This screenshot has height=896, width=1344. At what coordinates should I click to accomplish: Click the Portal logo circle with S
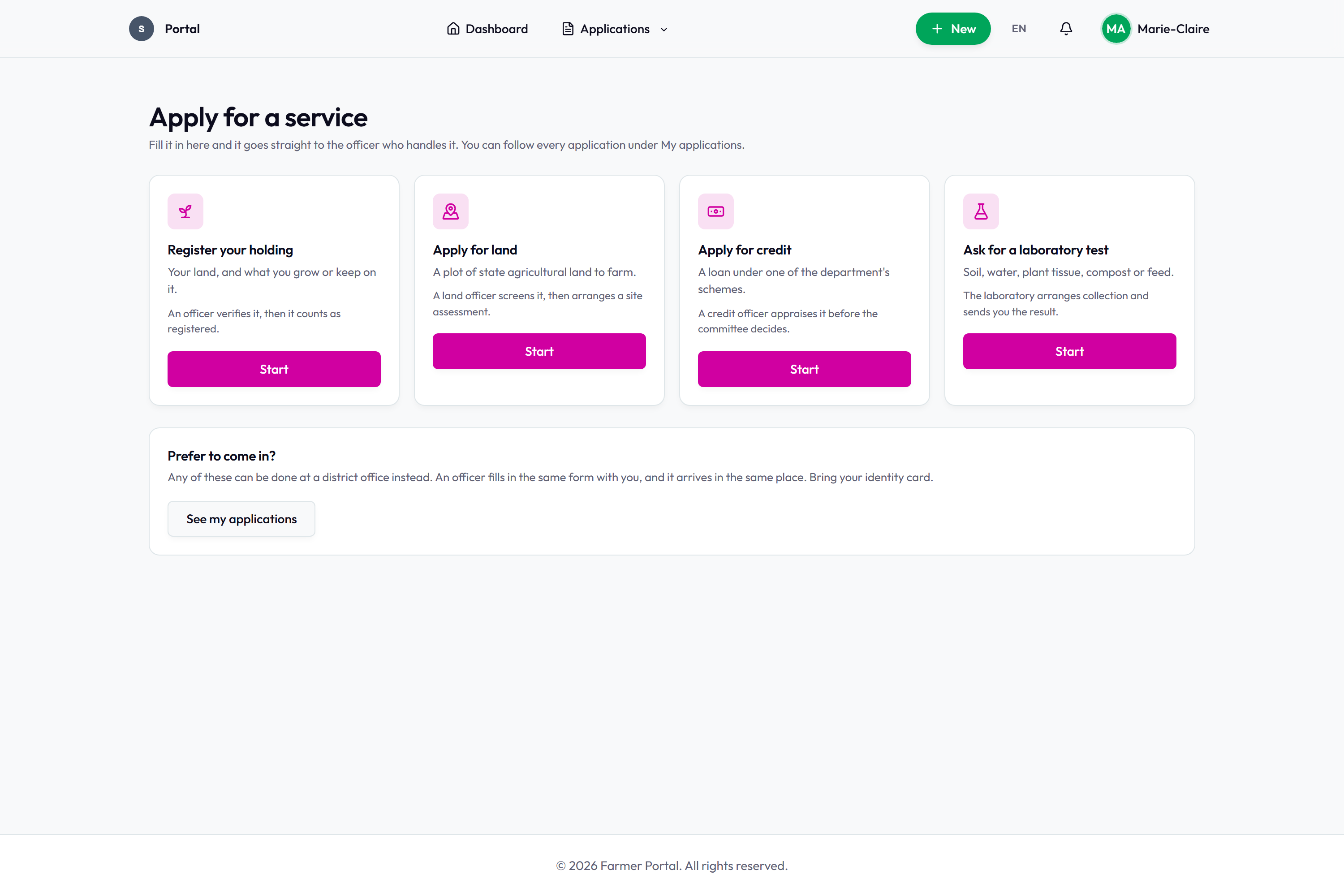(x=141, y=29)
